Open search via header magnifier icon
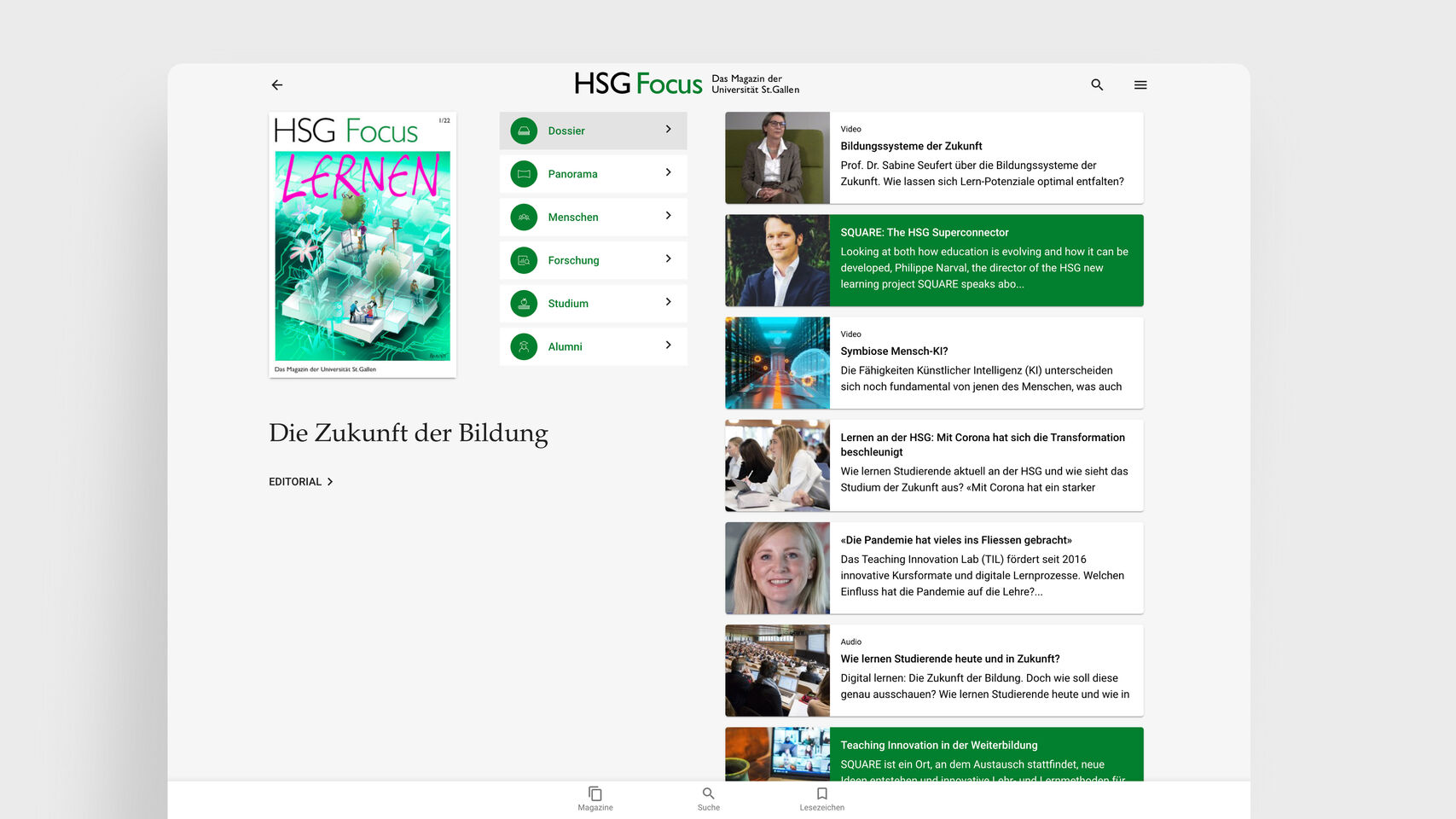The height and width of the screenshot is (819, 1456). pyautogui.click(x=1097, y=84)
